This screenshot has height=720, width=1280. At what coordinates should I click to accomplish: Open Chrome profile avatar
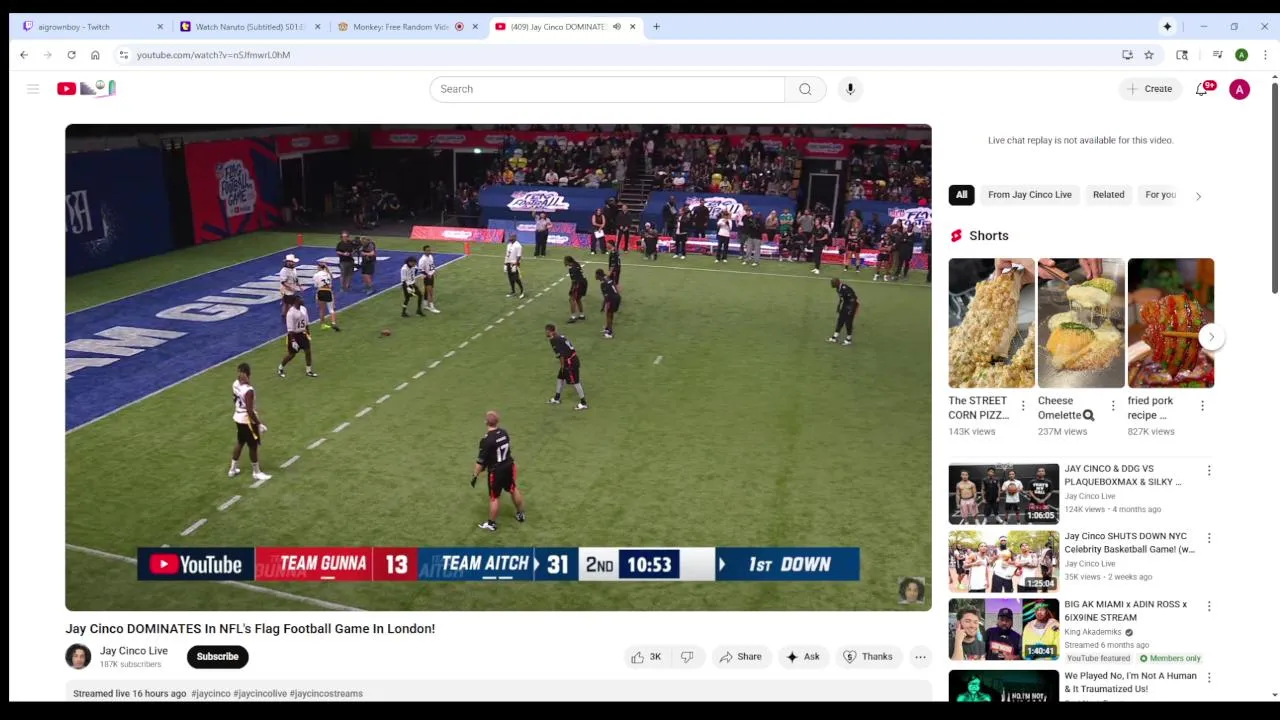click(x=1241, y=55)
